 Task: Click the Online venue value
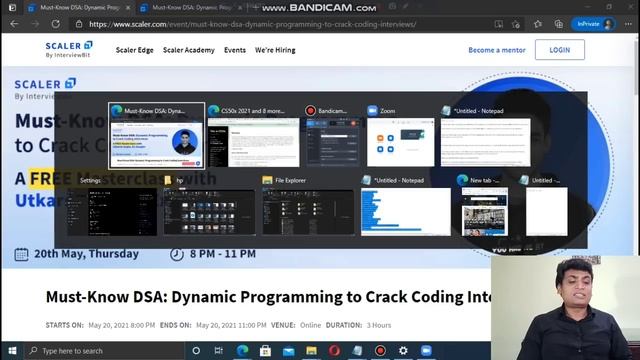click(310, 325)
